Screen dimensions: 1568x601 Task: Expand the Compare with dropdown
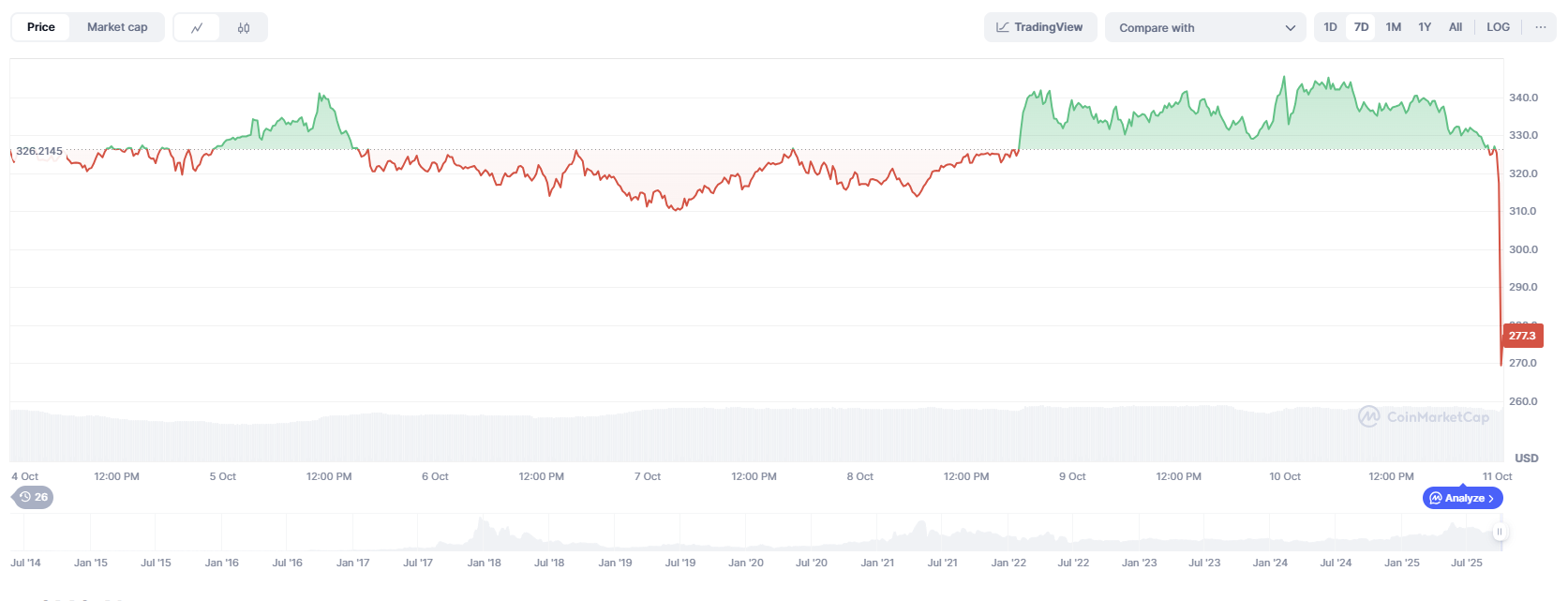coord(1204,27)
